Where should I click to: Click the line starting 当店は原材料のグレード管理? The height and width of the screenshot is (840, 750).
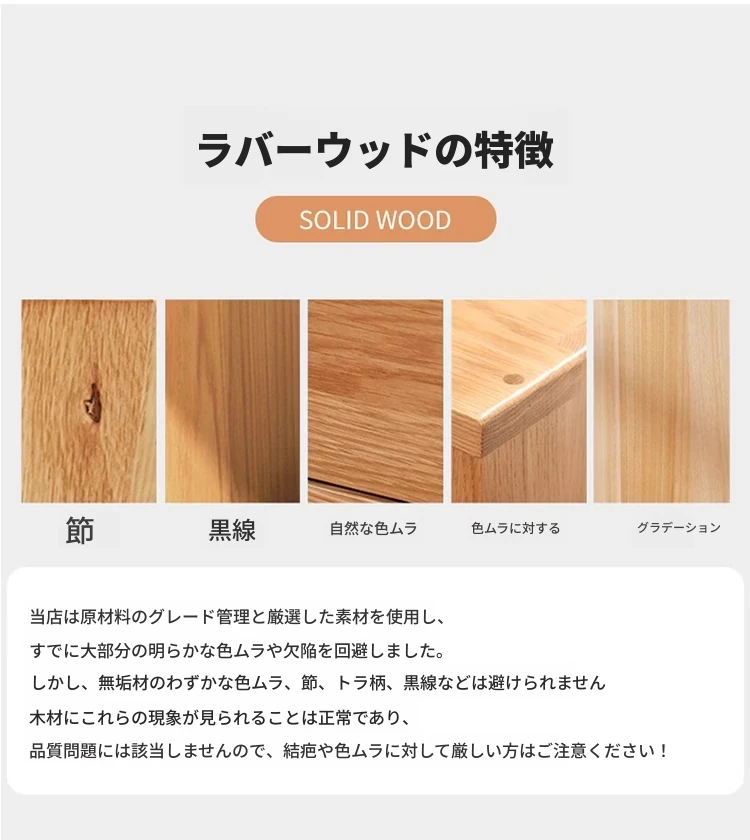click(237, 617)
